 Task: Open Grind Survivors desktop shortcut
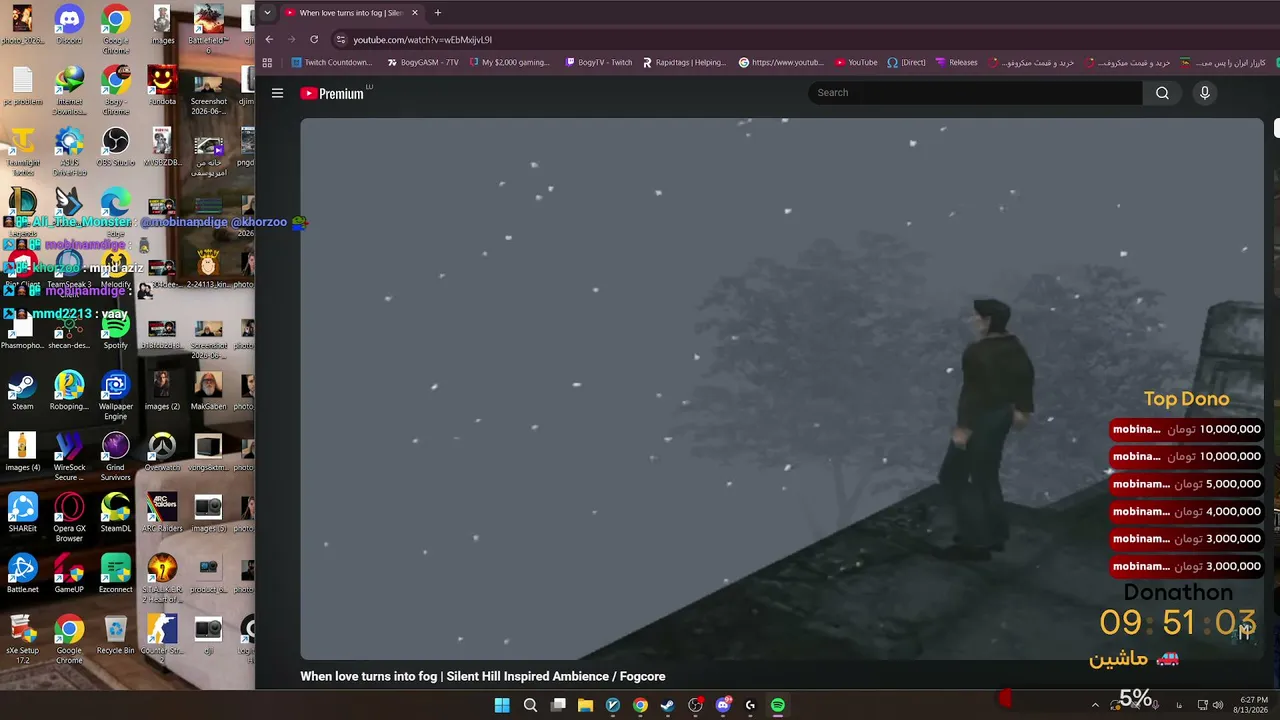[x=115, y=457]
